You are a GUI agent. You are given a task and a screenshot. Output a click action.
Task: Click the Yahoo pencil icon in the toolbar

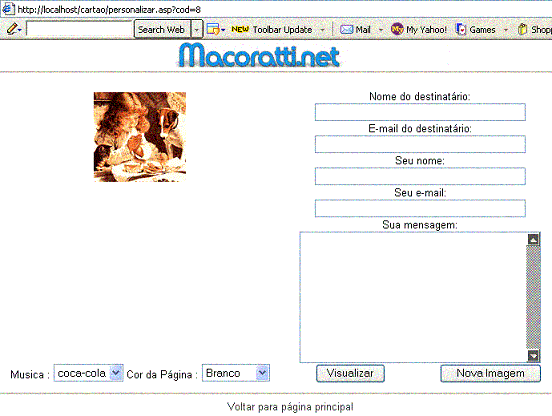pos(12,29)
